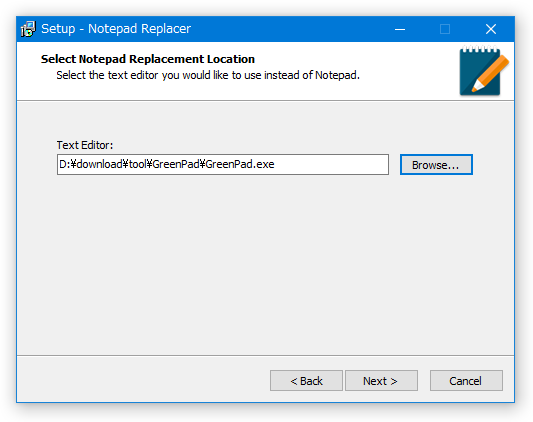Screen dimensions: 533x422
Task: Return with the < Back button
Action: (306, 381)
